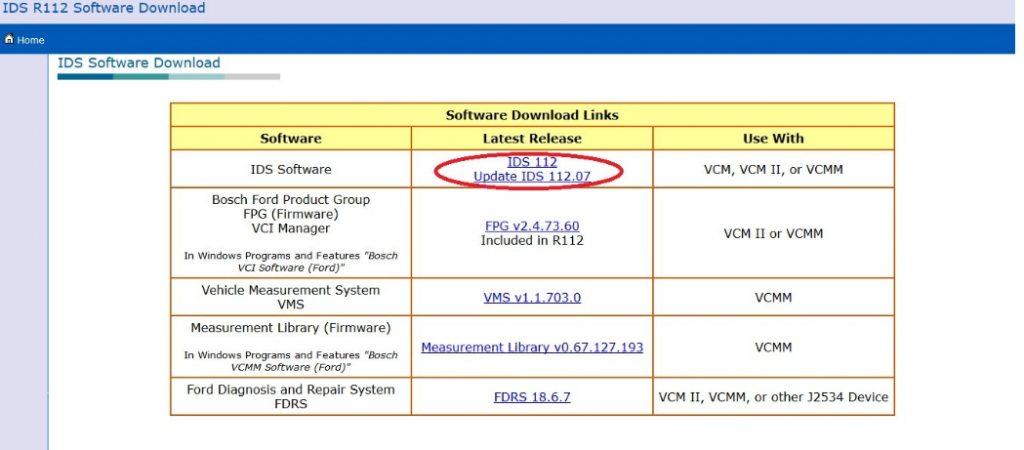The height and width of the screenshot is (450, 1024).
Task: Select 'VCM, VCM II, or VCMM' cell
Action: coord(773,169)
